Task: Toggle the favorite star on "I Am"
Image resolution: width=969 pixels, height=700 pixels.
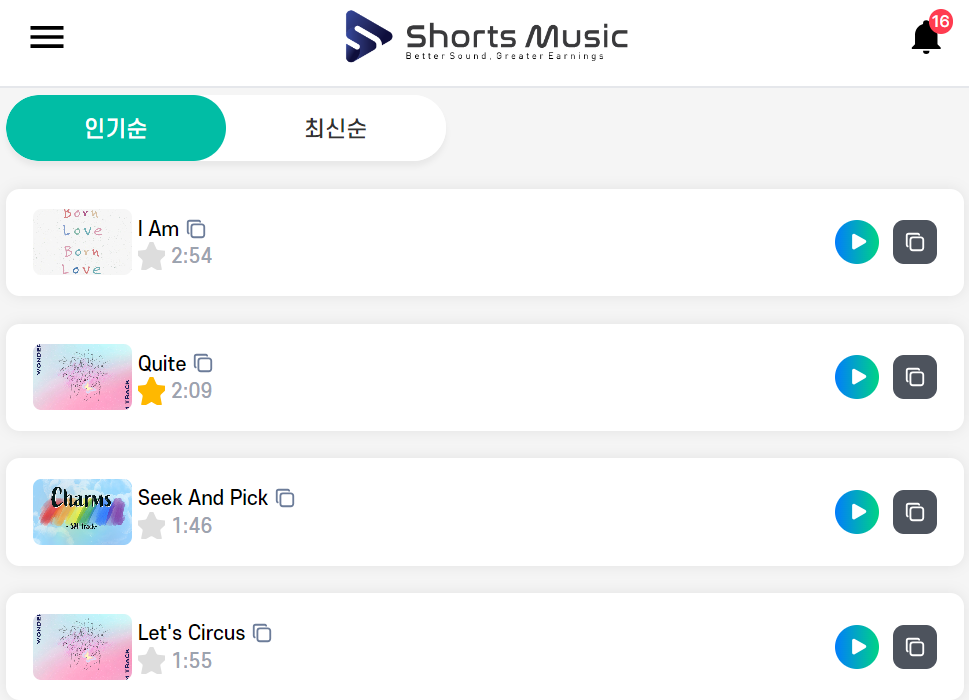Action: [151, 256]
